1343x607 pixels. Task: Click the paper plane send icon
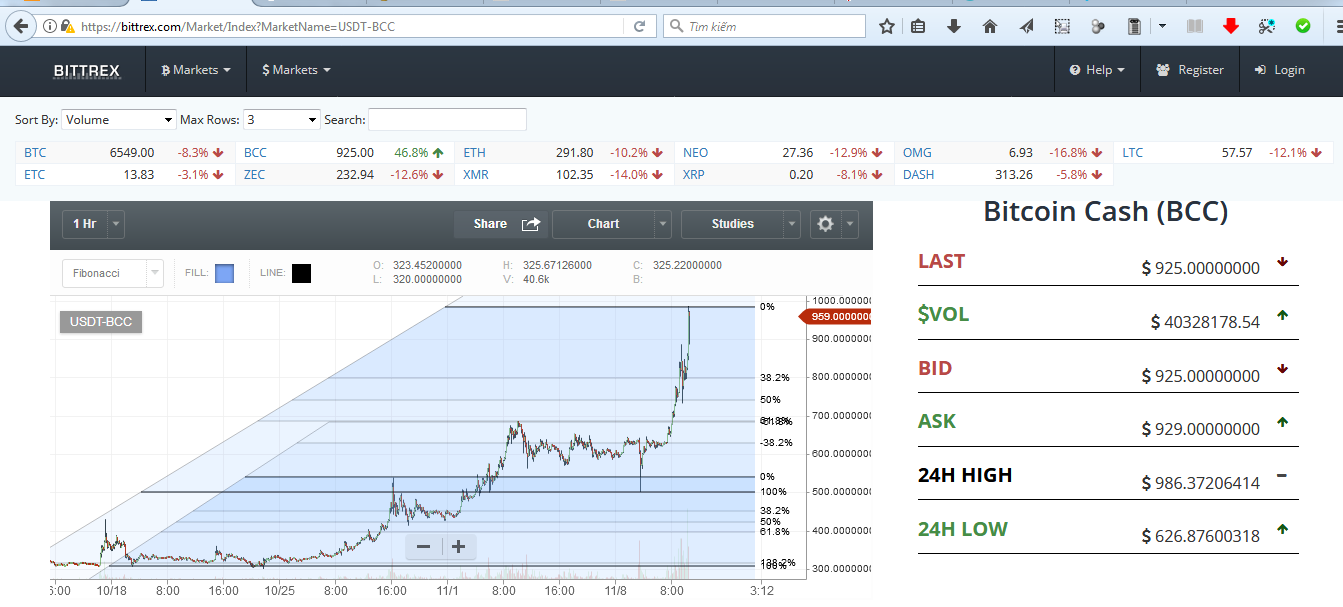tap(1026, 26)
